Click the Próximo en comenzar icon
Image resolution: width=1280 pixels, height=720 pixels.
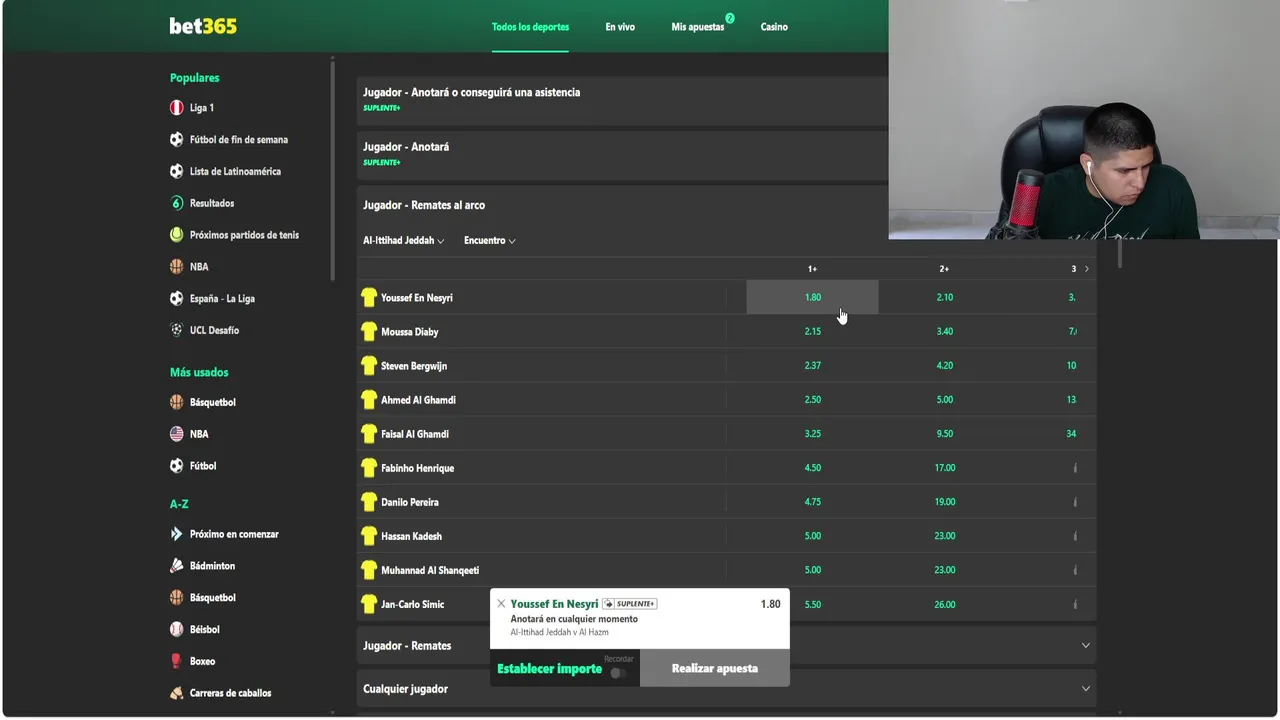177,534
